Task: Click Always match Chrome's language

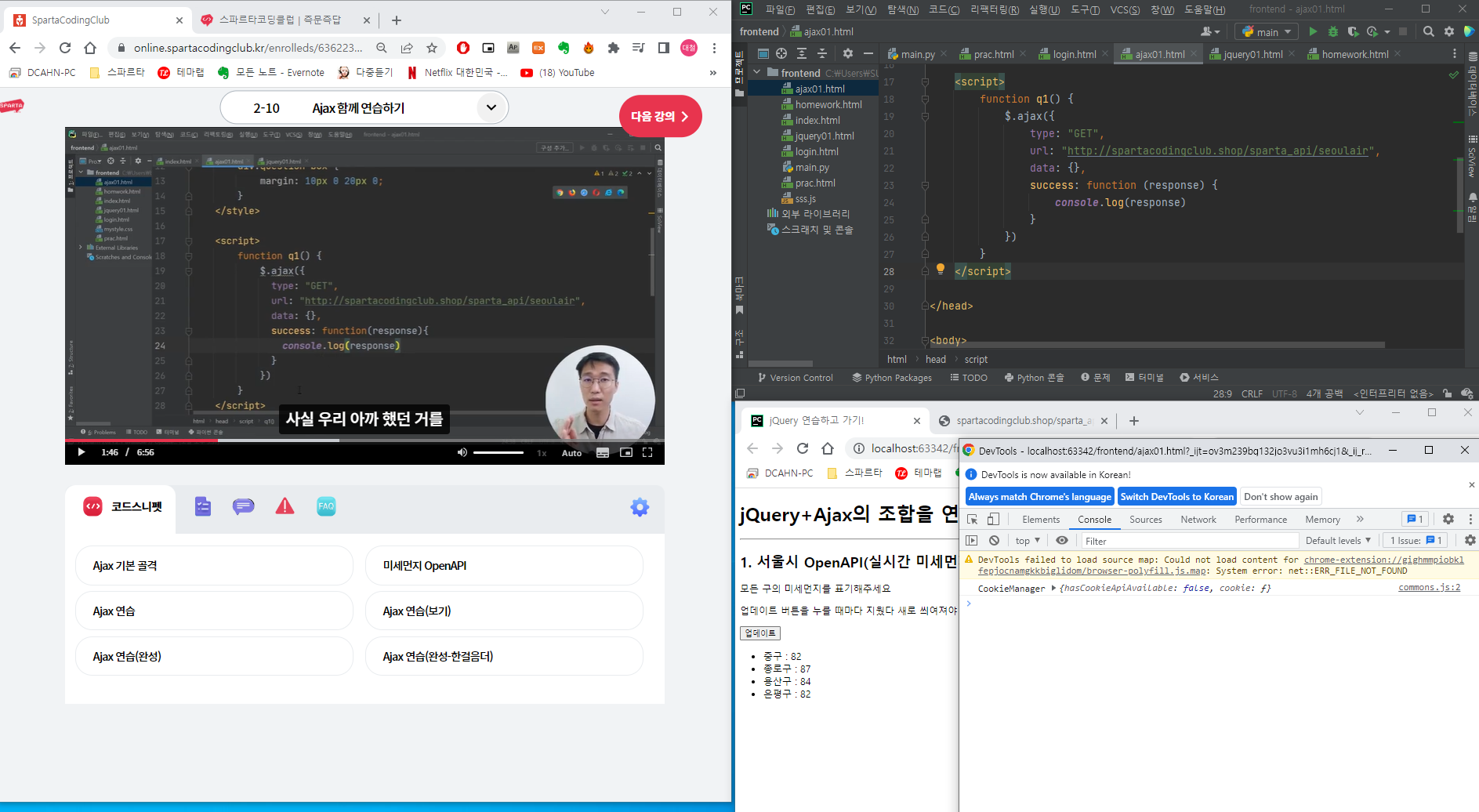Action: click(1039, 496)
